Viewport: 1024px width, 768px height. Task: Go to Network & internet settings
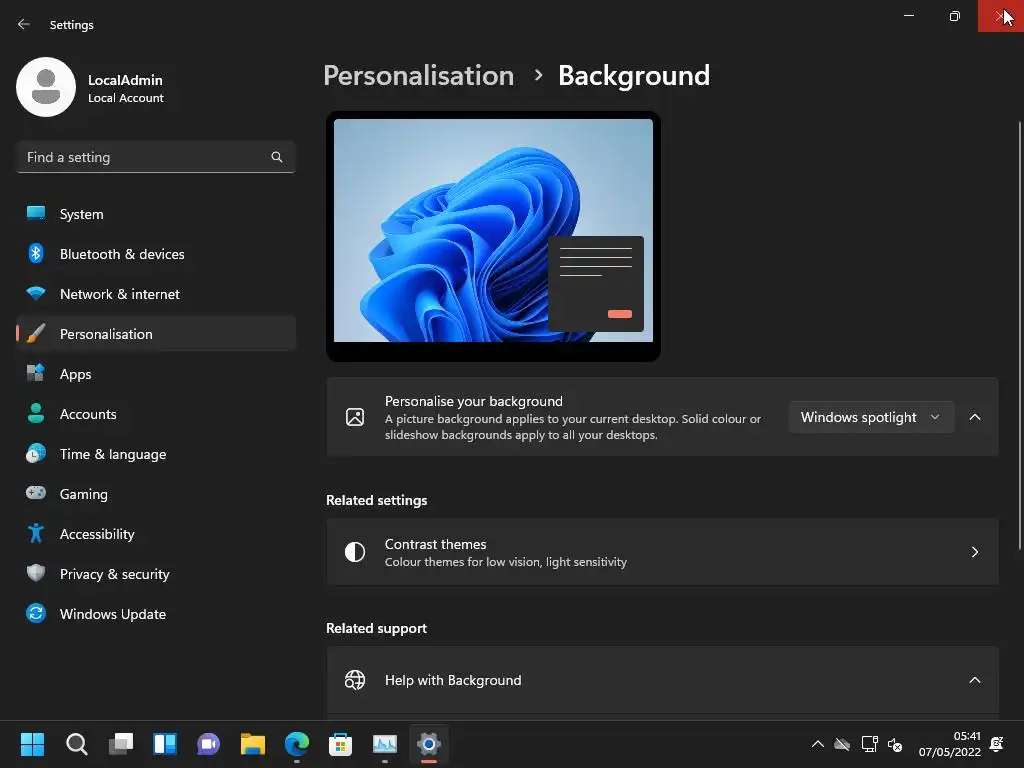click(x=155, y=294)
